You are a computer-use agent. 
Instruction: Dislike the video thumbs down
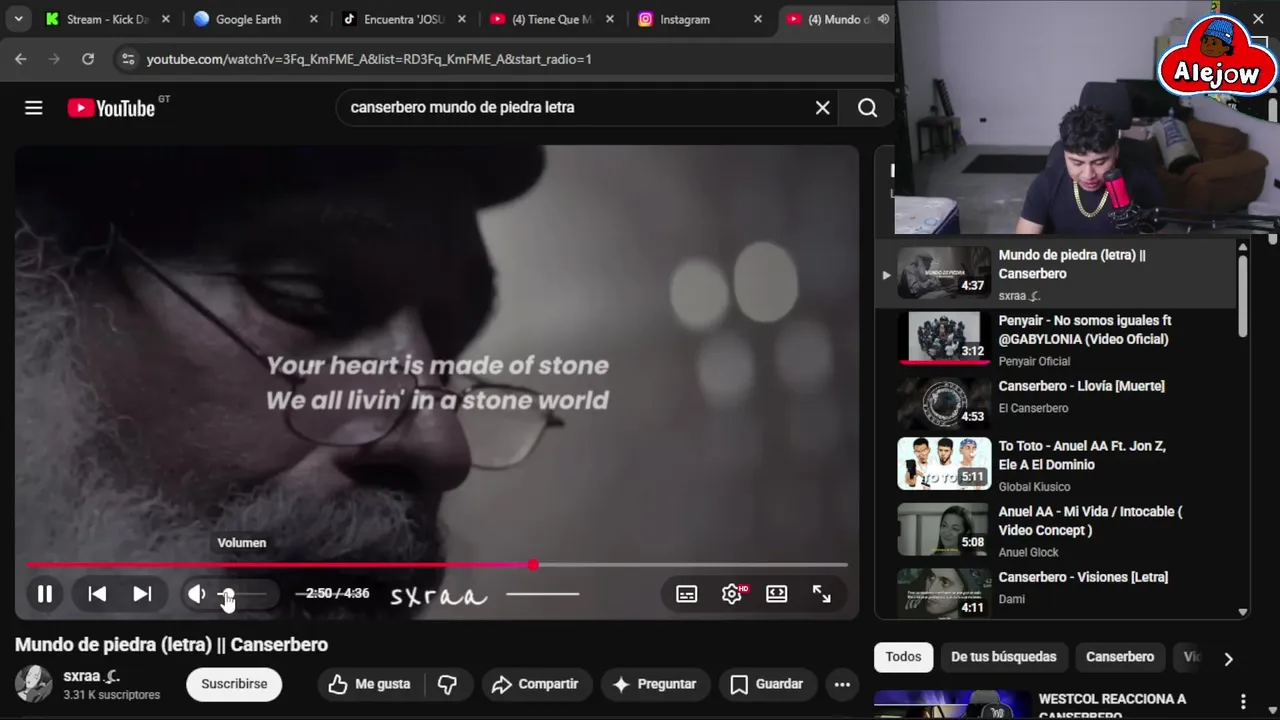447,684
